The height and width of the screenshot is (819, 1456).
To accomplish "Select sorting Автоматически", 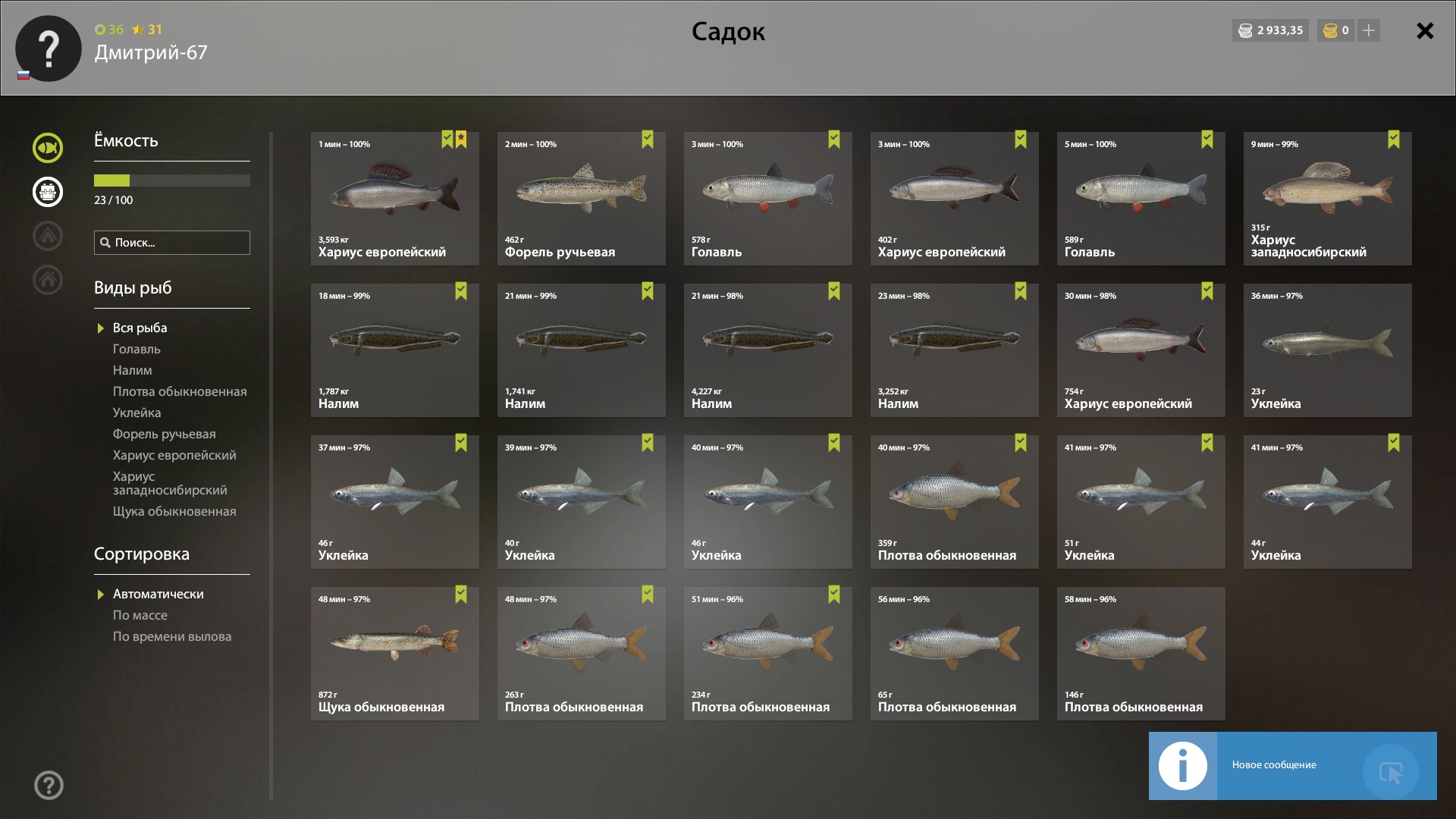I will point(158,594).
